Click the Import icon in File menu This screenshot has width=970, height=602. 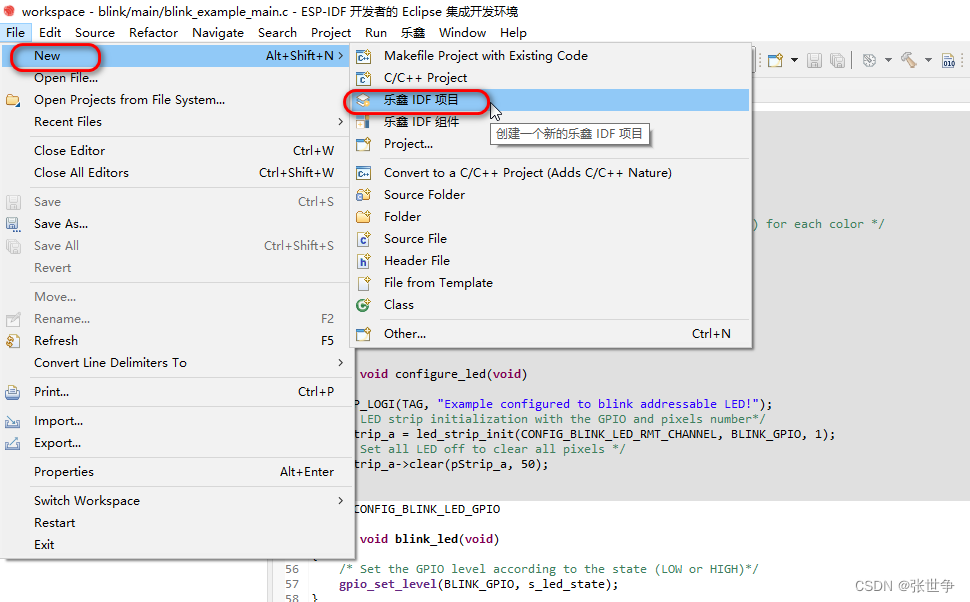coord(13,421)
